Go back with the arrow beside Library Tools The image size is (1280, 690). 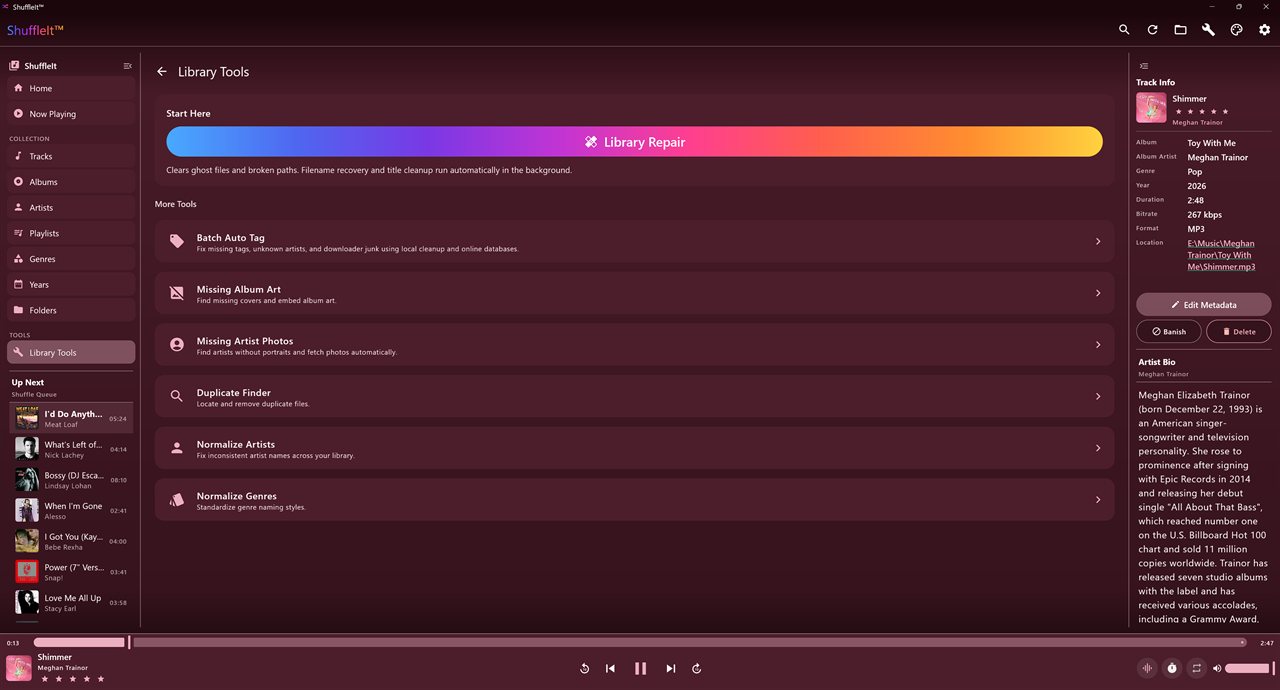(162, 72)
